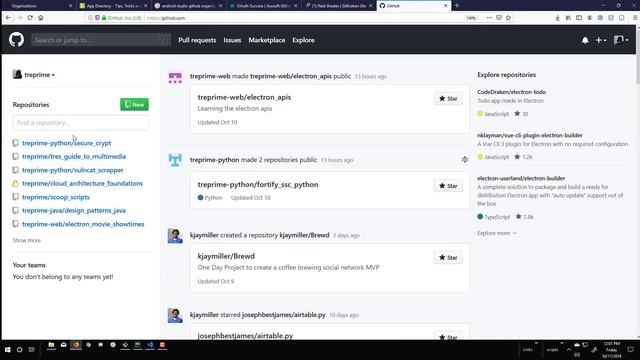Viewport: 640px width, 360px height.
Task: Show more repositories in the sidebar
Action: 27,240
